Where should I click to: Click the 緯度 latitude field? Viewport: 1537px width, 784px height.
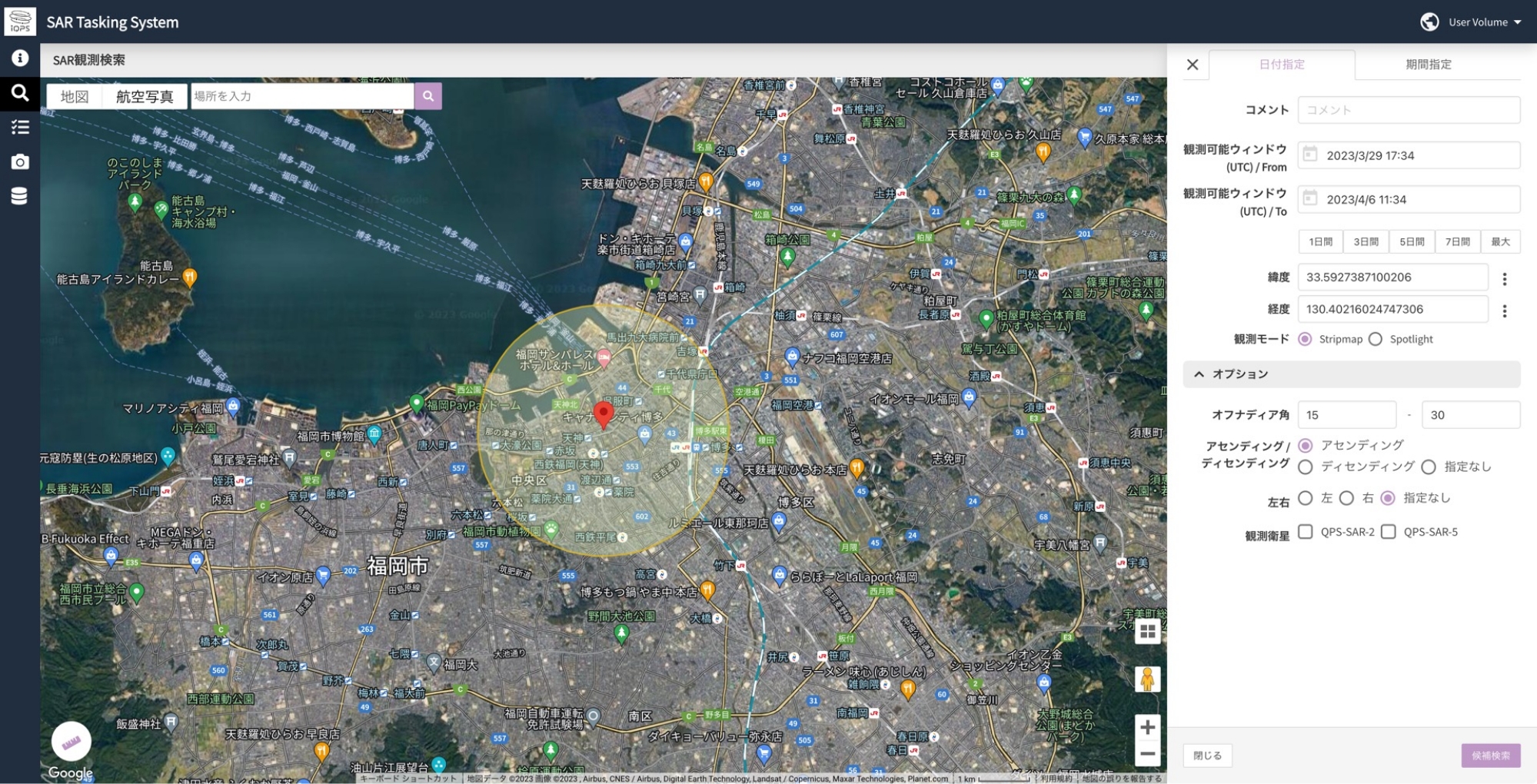pos(1392,277)
